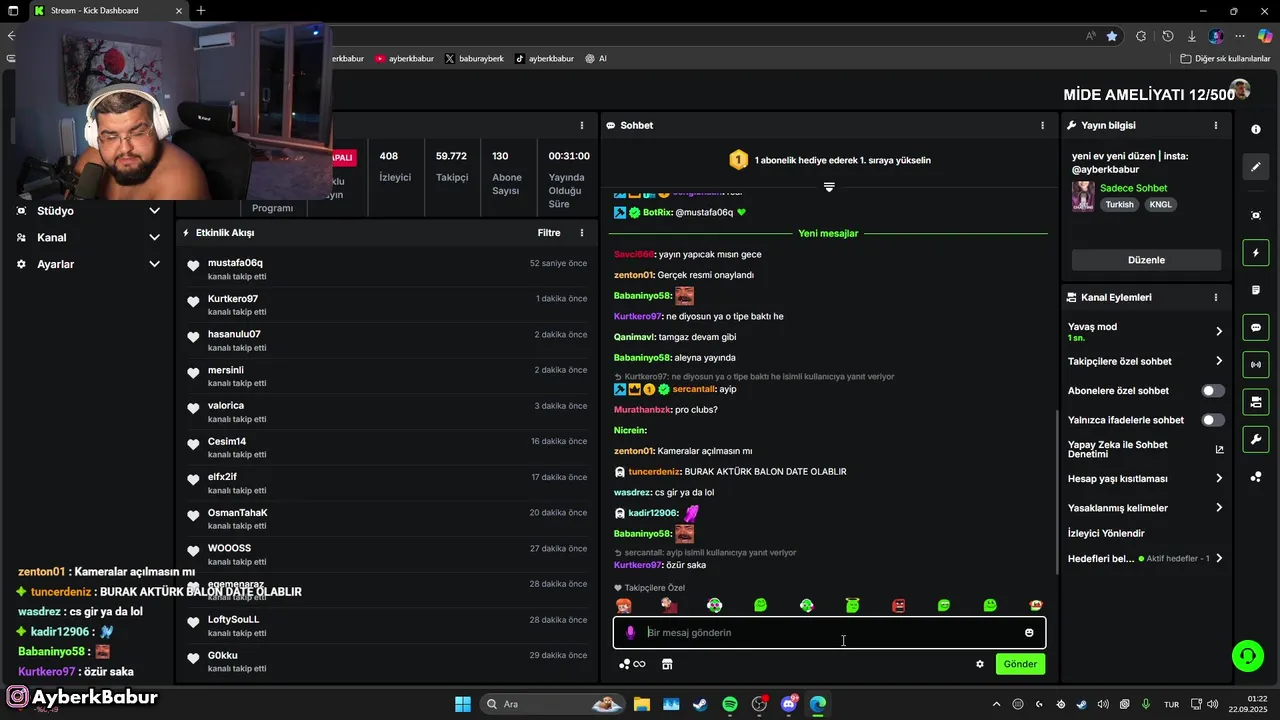Viewport: 1280px width, 720px height.
Task: Open Discord from the taskbar
Action: click(789, 704)
